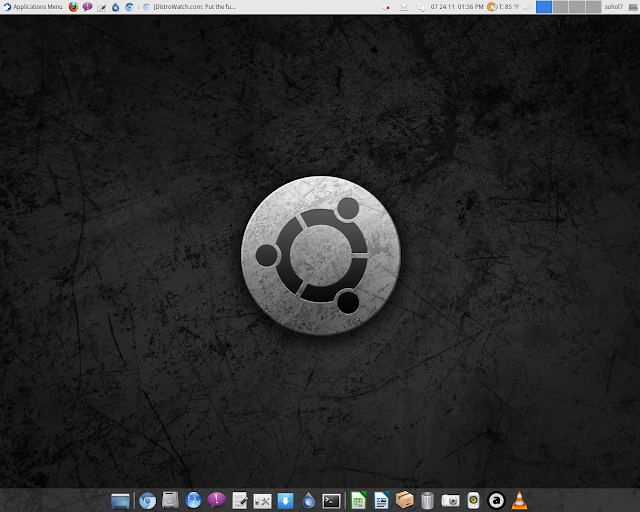This screenshot has height=512, width=640.
Task: Launch Chromium from the top panel
Action: [129, 7]
